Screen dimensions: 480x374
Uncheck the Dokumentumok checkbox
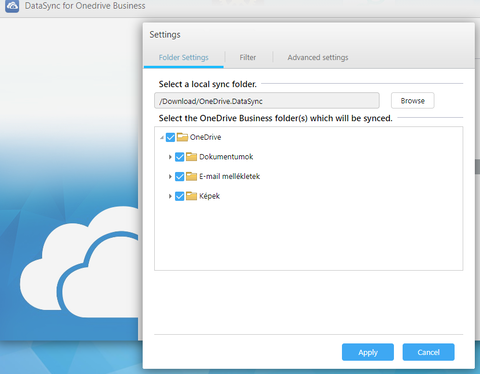(x=180, y=157)
